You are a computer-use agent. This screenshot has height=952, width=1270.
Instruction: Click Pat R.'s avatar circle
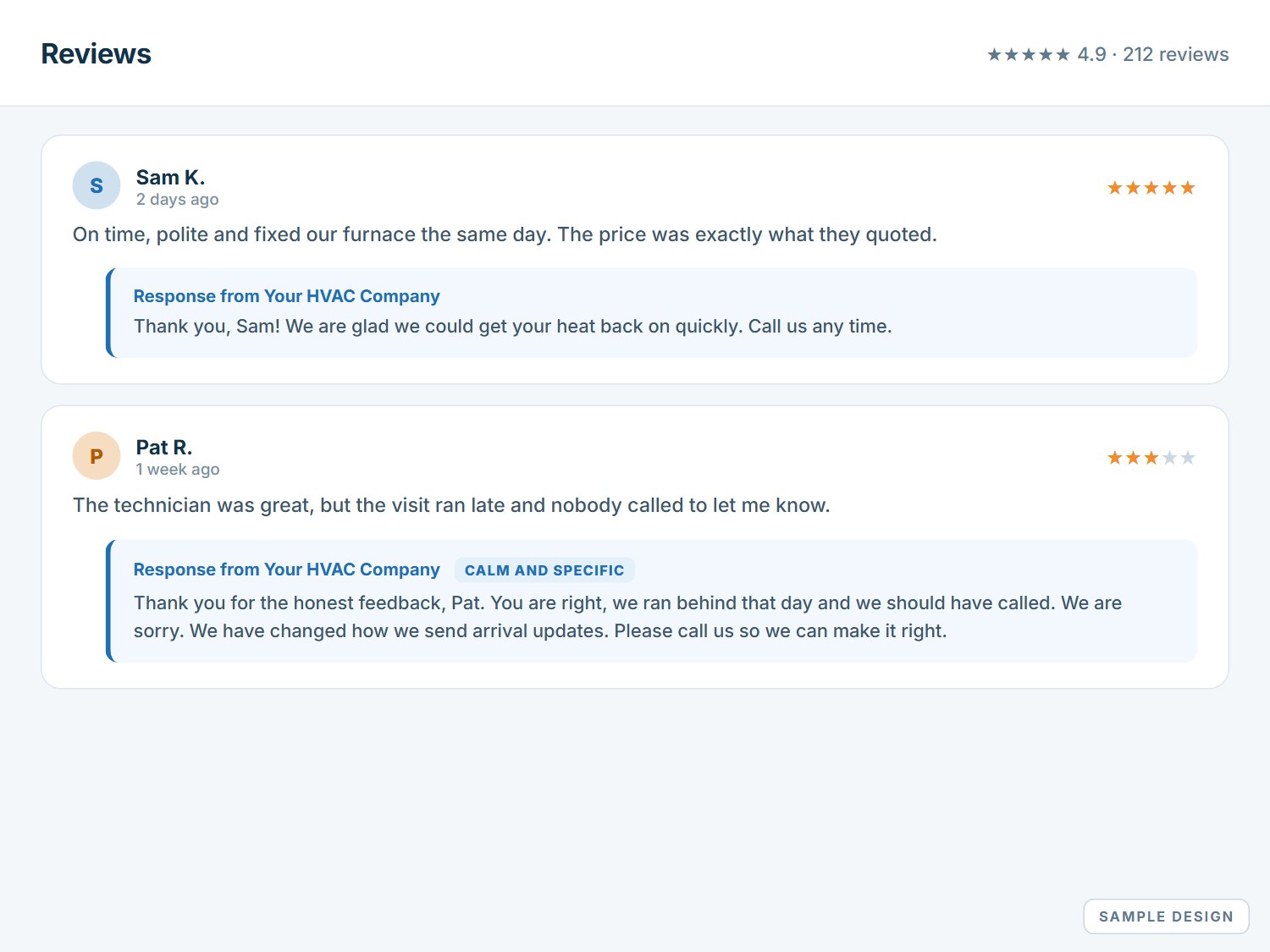(x=97, y=456)
